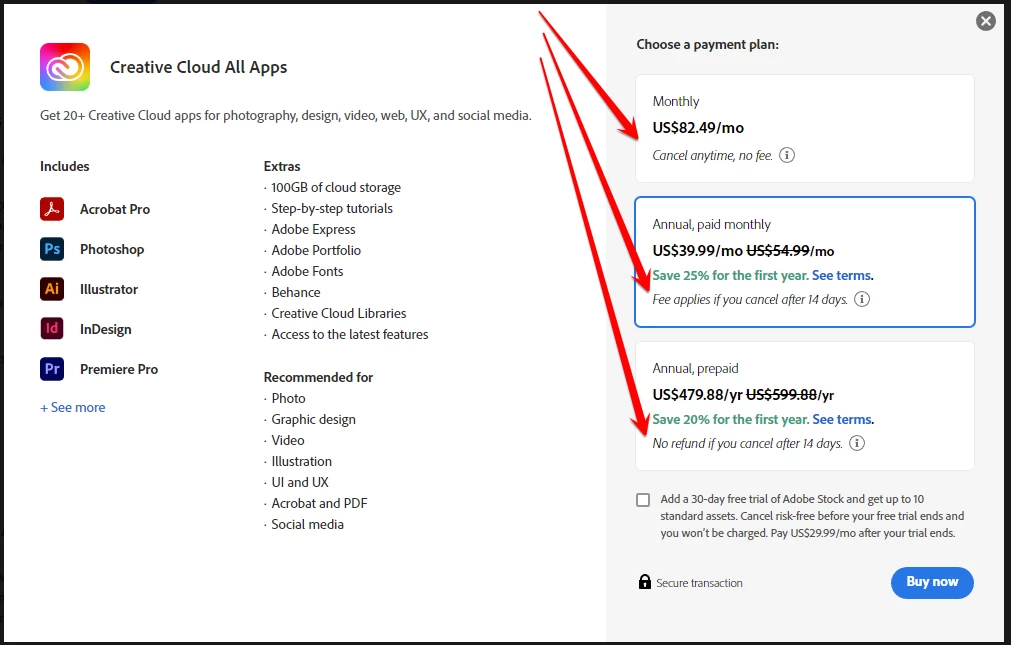Click the Photoshop Ps icon

pos(52,249)
